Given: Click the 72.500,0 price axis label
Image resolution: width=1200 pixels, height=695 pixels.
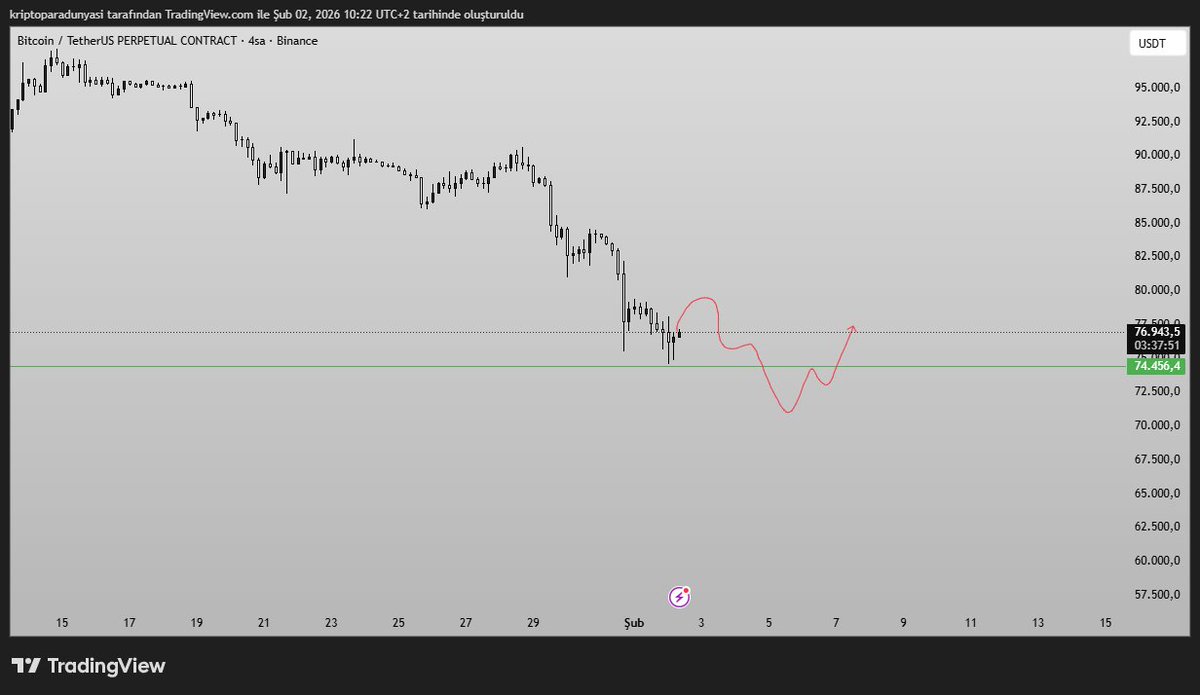Looking at the screenshot, I should pyautogui.click(x=1157, y=392).
